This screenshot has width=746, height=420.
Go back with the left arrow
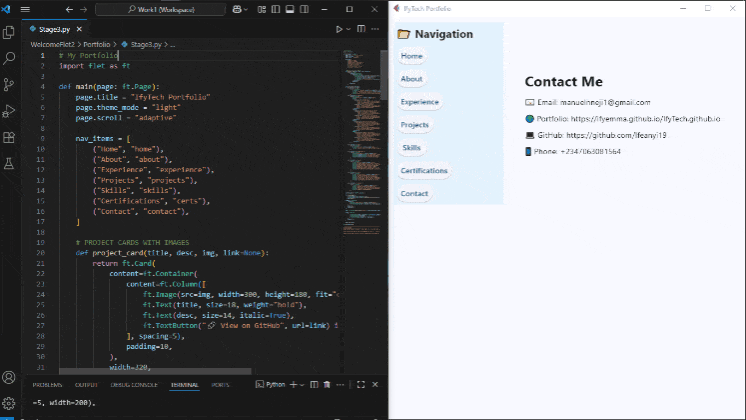(x=69, y=9)
